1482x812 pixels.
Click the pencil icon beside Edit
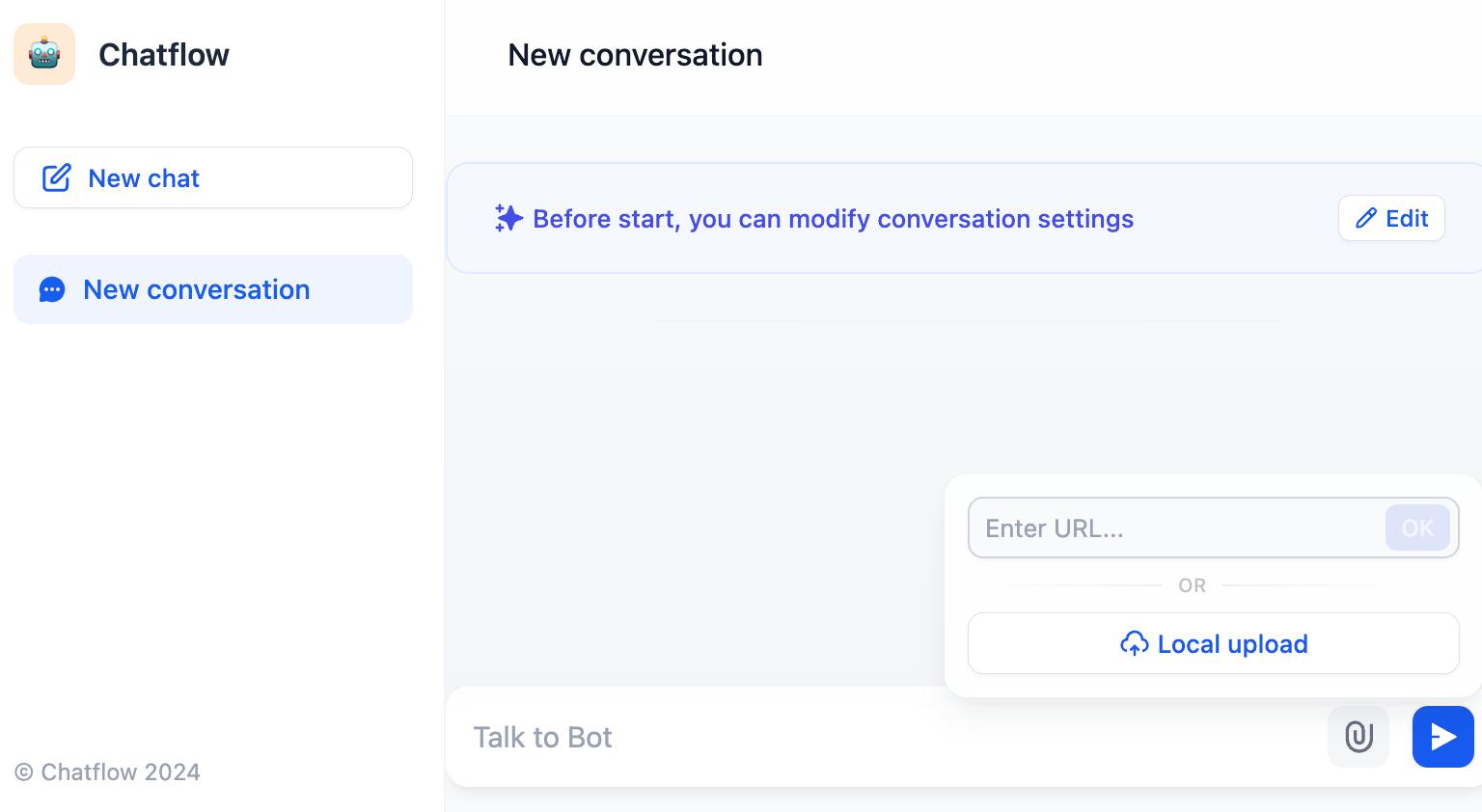(1365, 219)
